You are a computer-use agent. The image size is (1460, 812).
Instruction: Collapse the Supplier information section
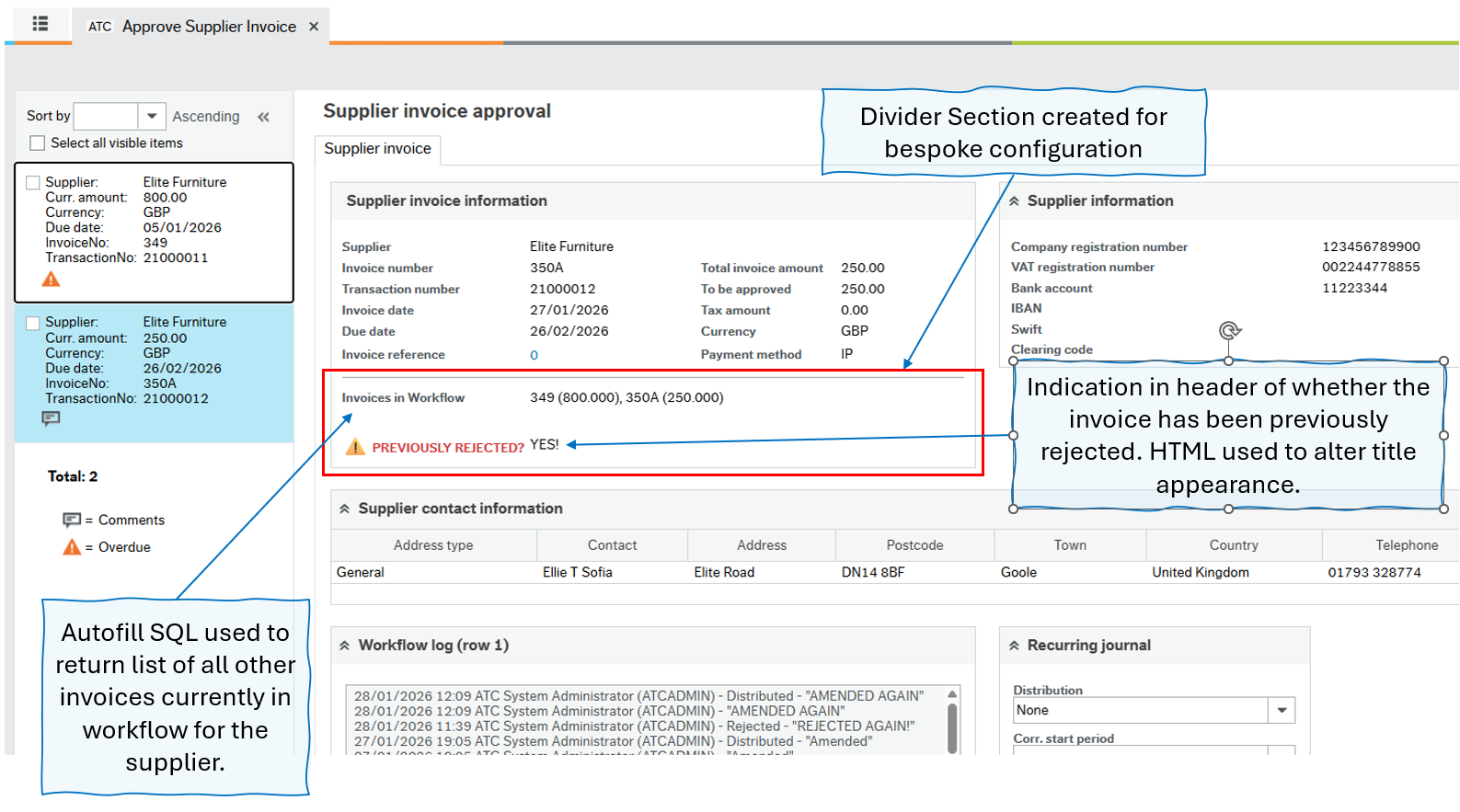1014,201
